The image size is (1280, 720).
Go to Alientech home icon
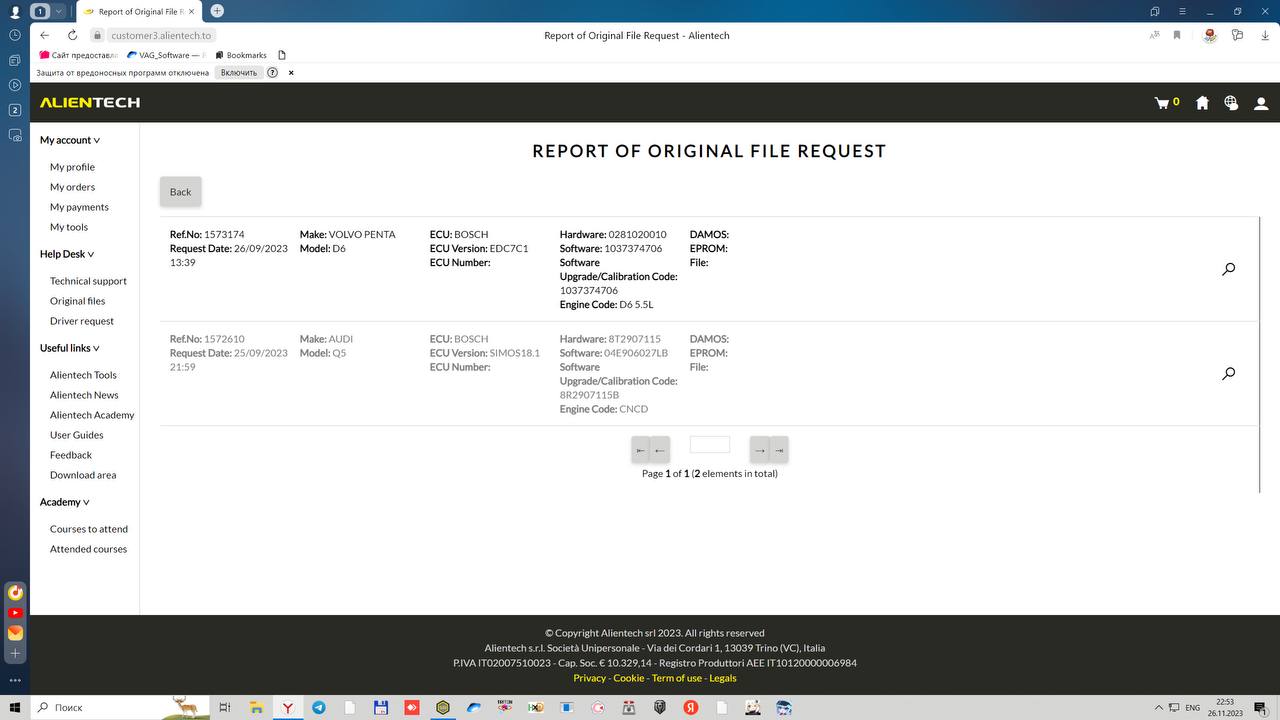[x=1202, y=103]
